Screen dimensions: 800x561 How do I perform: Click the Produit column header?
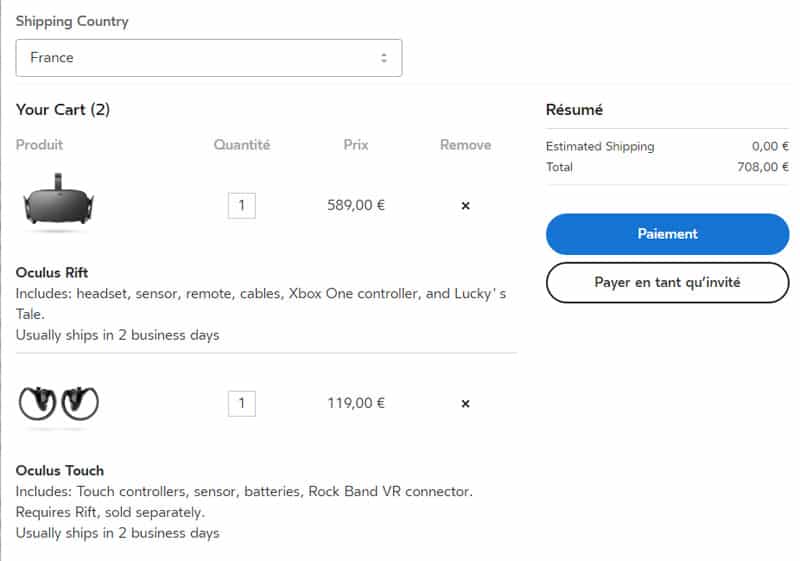39,145
